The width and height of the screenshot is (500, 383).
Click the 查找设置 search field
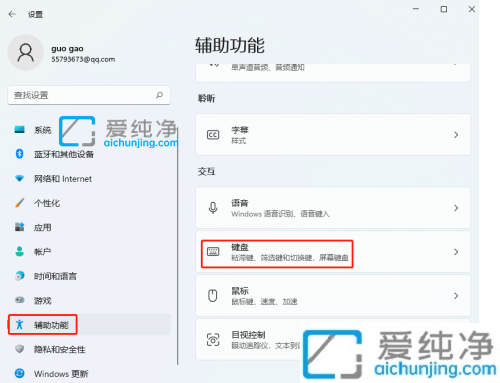89,95
